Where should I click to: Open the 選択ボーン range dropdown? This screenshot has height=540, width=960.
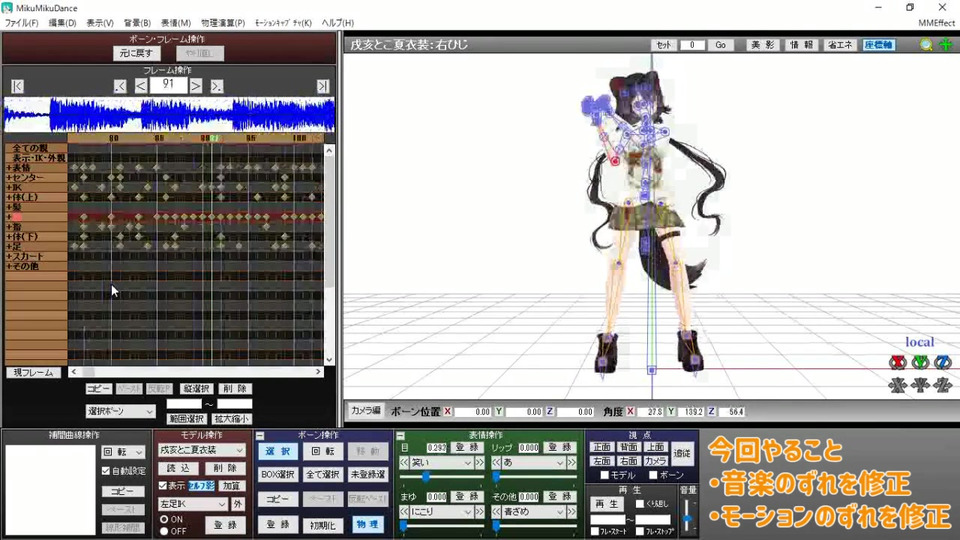click(x=121, y=411)
